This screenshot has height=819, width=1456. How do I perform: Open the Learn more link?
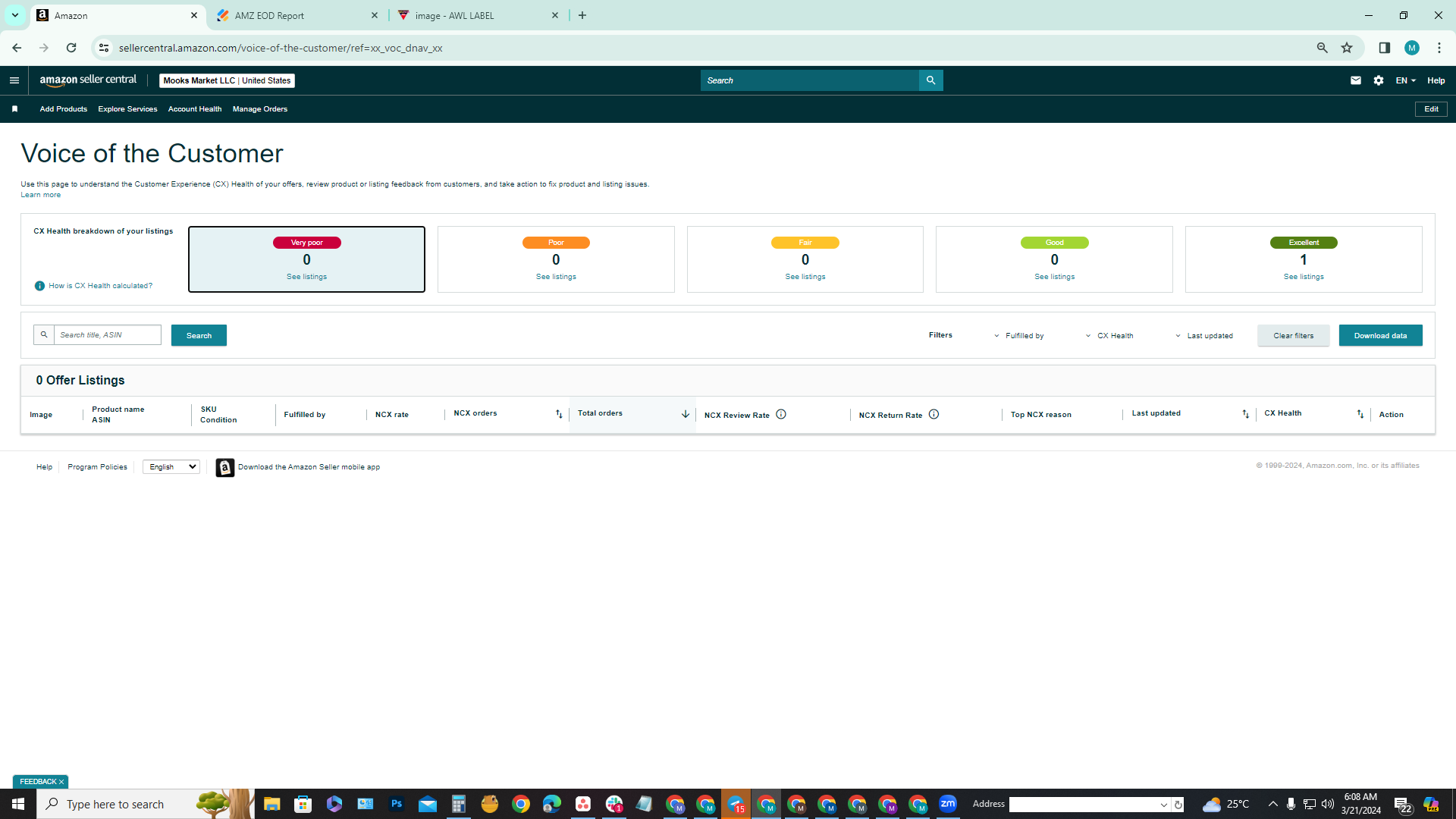(x=40, y=195)
